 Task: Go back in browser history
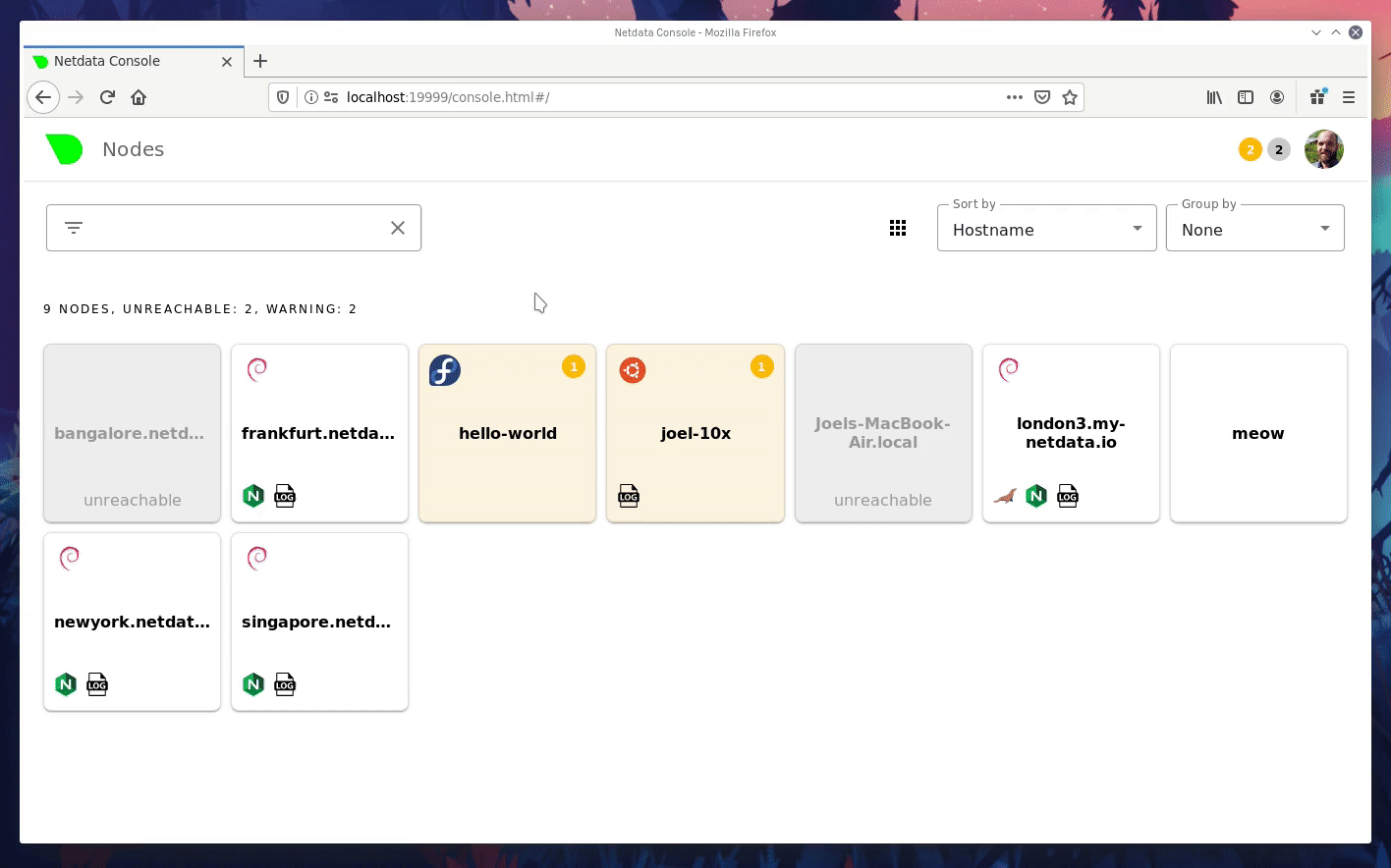pos(42,97)
